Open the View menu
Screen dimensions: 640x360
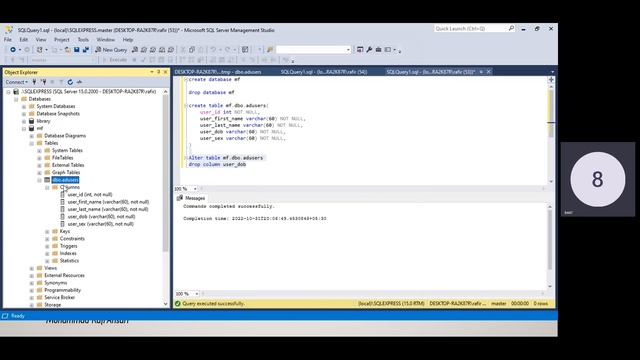(41, 40)
